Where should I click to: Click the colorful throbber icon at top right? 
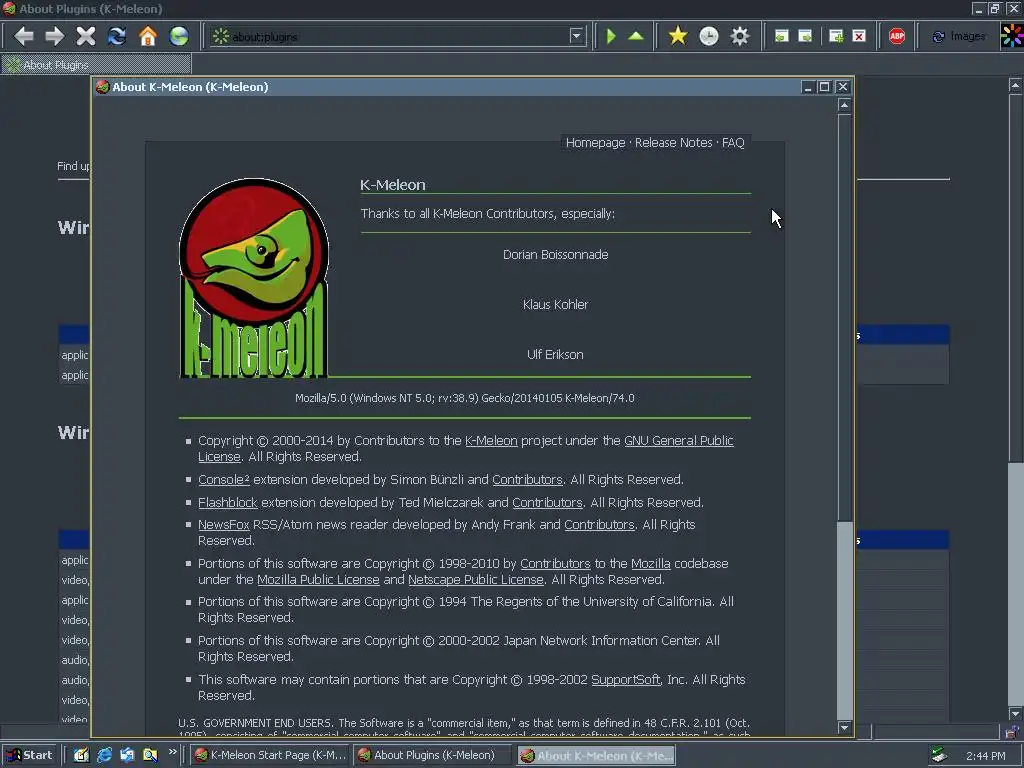pos(1012,36)
